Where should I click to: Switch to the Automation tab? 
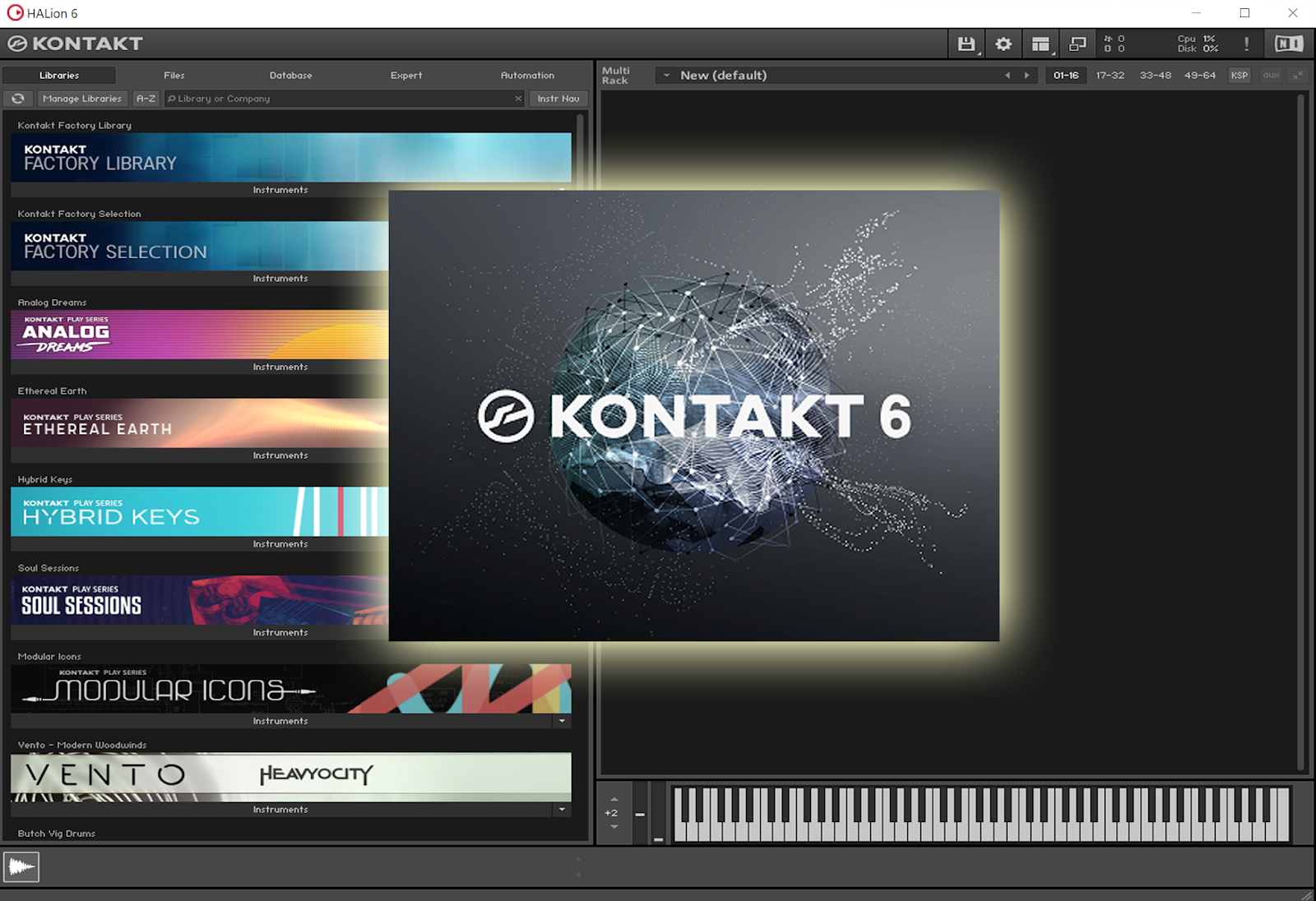tap(527, 76)
